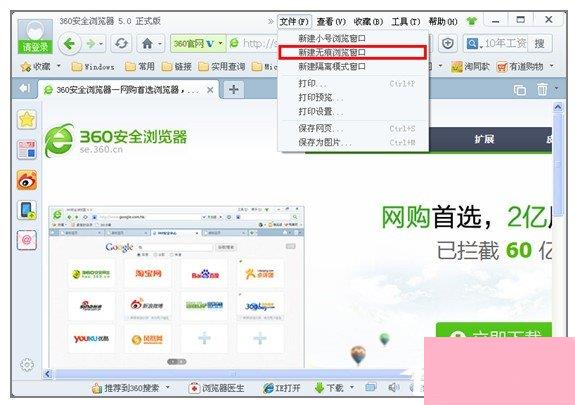Viewport: 575px width, 405px height.
Task: Open 下载 downloads in status bar
Action: (329, 388)
